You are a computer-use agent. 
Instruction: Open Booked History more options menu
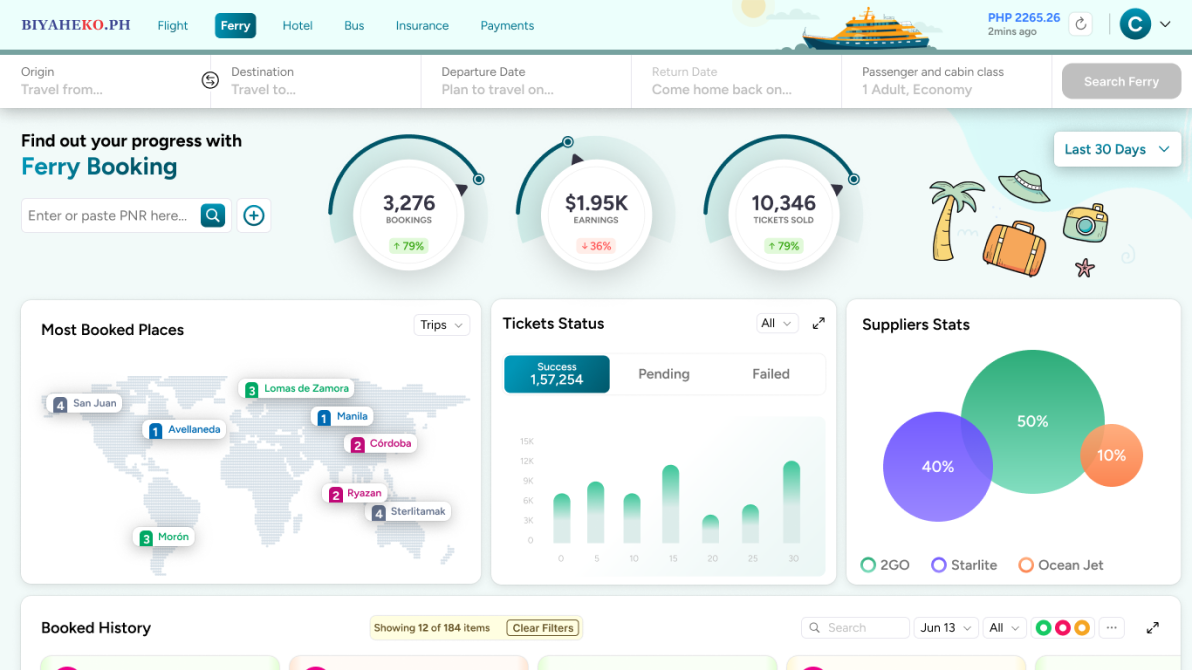pos(1112,628)
